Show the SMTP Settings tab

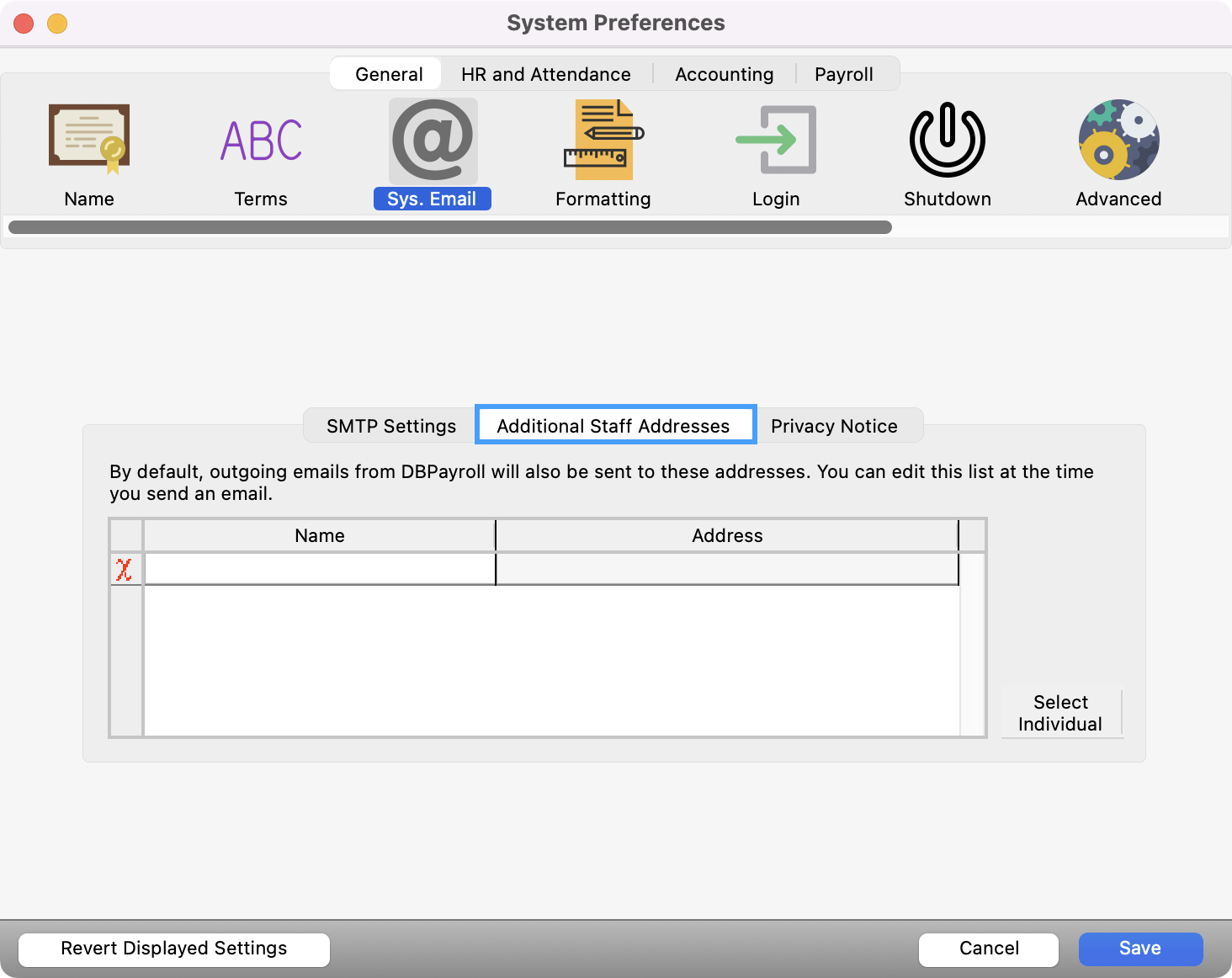[391, 426]
